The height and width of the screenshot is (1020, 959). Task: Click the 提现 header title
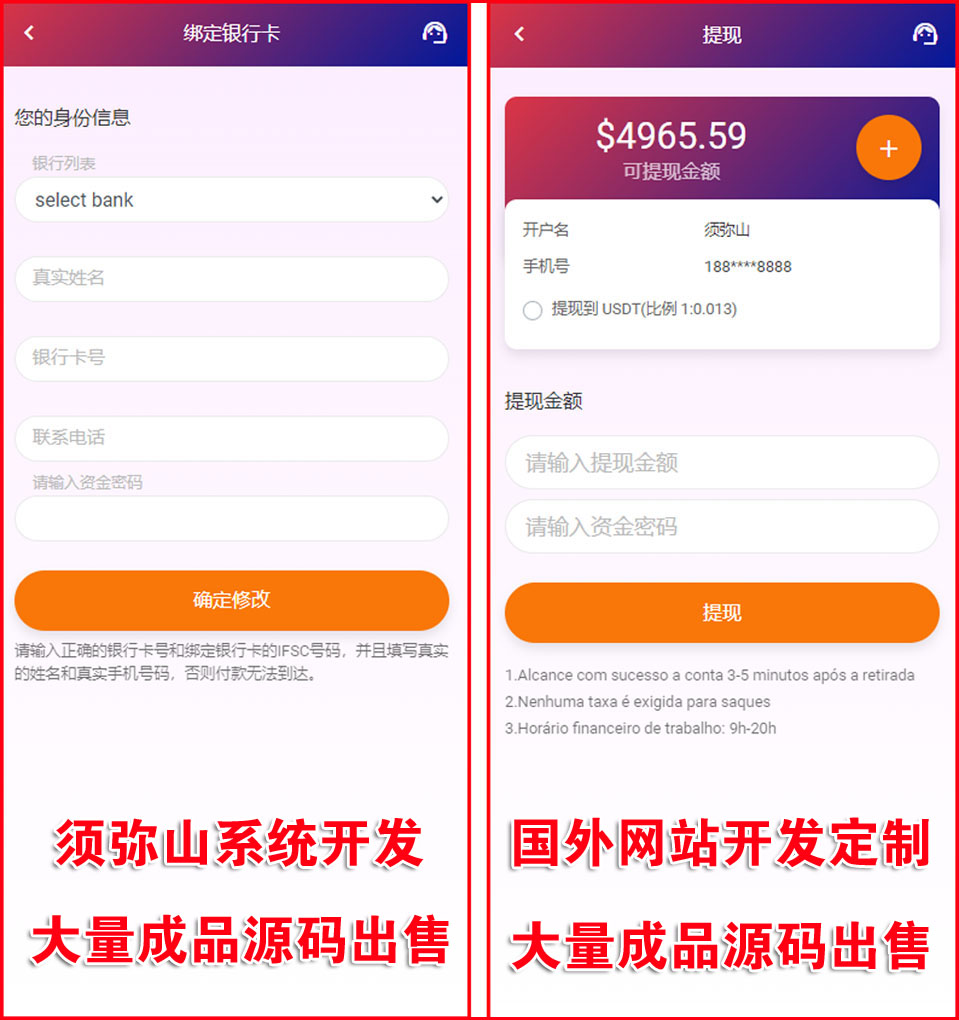click(x=722, y=35)
